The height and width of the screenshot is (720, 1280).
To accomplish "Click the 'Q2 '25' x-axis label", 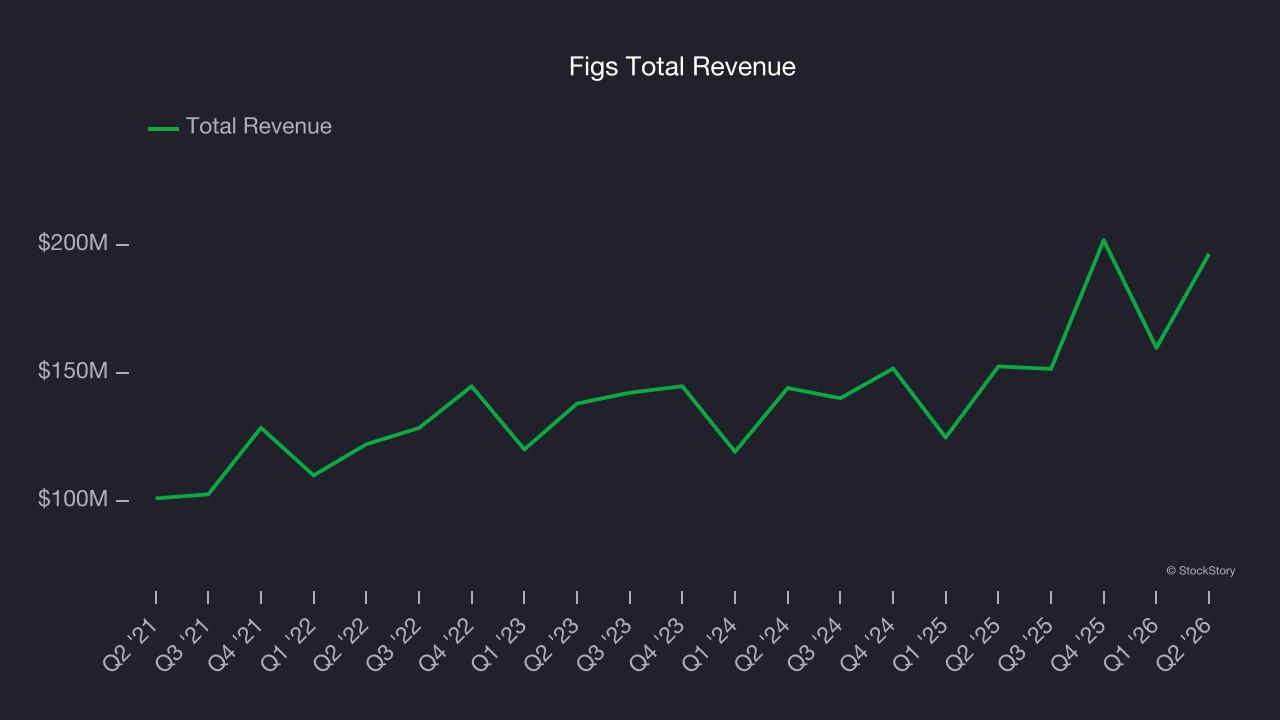I will [975, 644].
